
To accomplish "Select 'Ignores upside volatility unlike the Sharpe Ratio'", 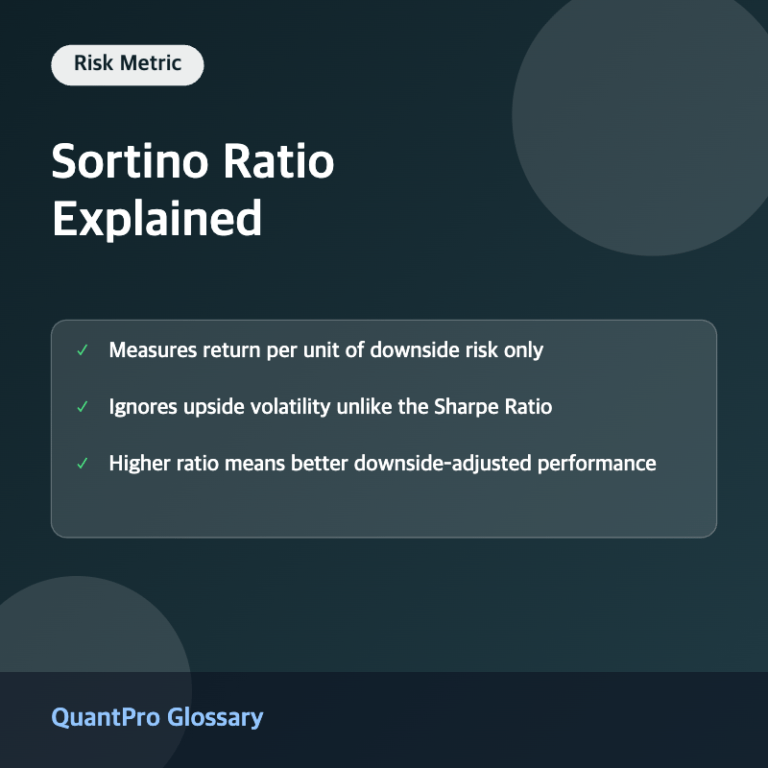I will [330, 407].
